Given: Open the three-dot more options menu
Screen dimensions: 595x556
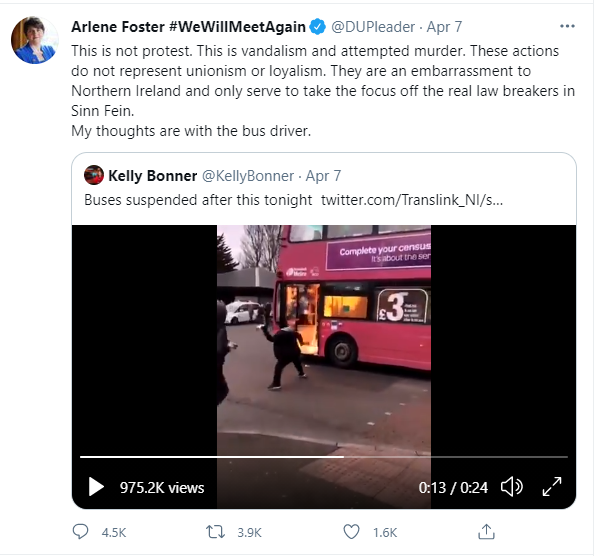Looking at the screenshot, I should point(567,26).
